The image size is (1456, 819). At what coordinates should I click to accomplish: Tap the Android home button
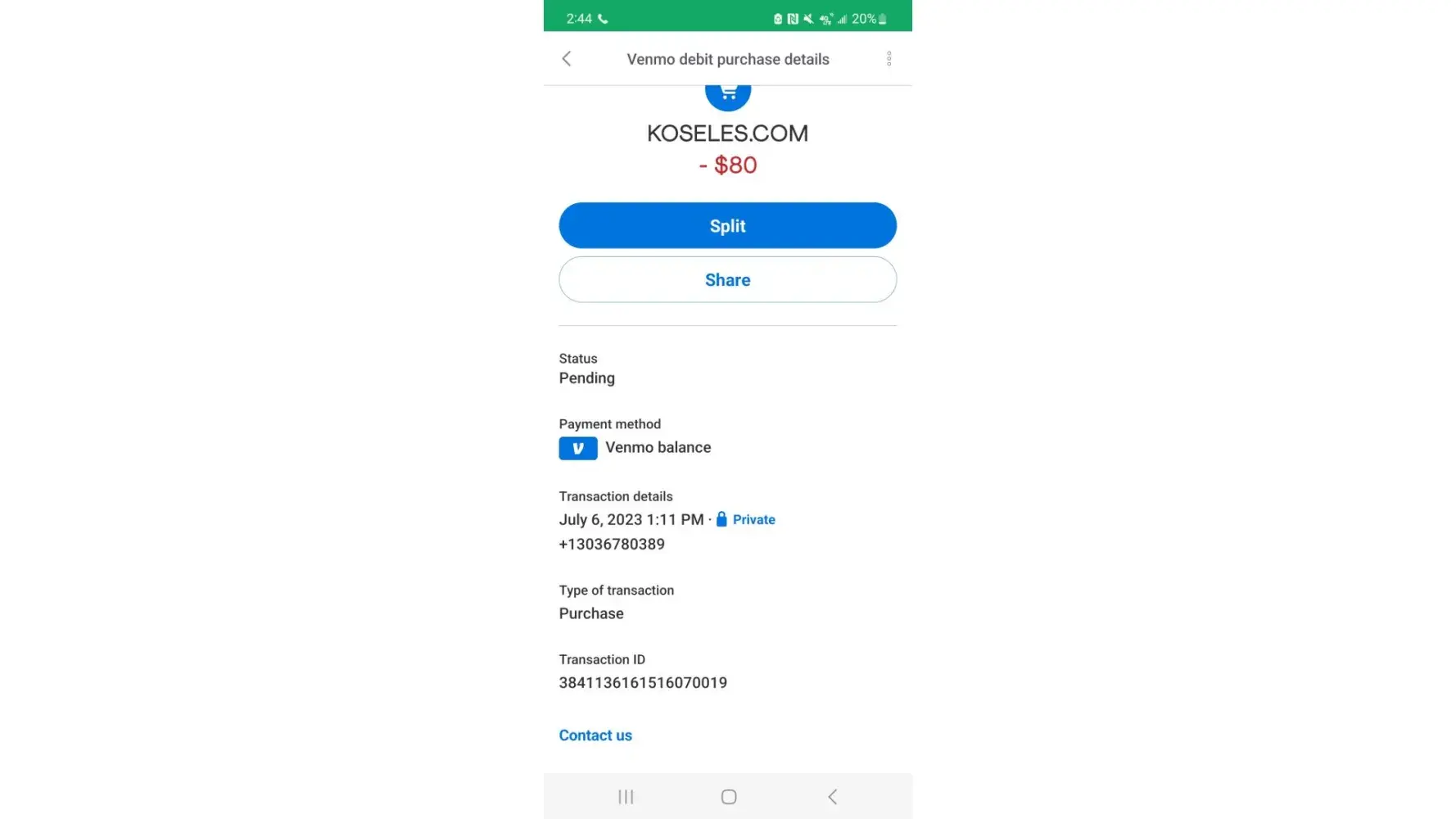click(729, 797)
